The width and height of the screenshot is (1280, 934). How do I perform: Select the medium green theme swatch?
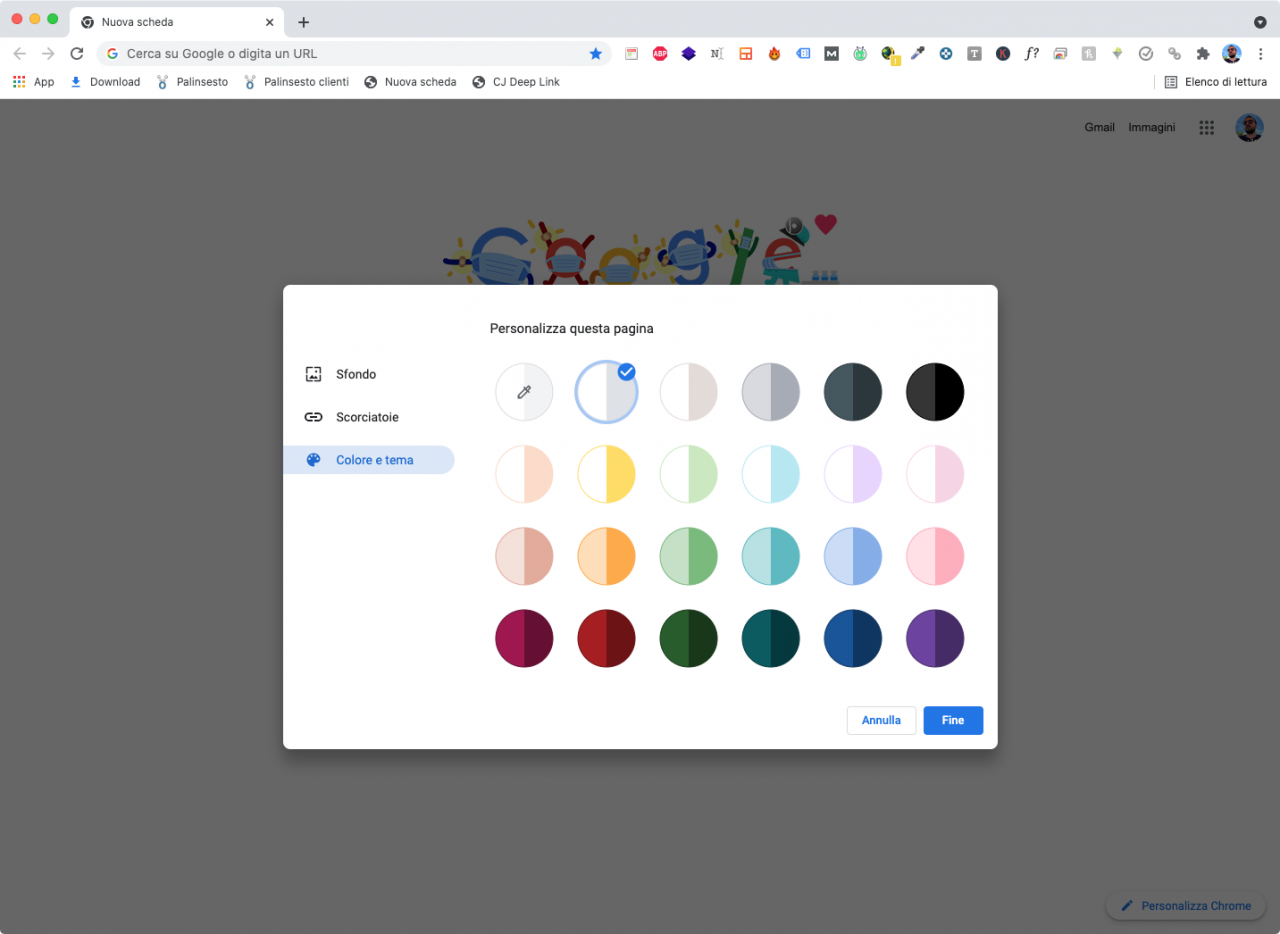(688, 556)
